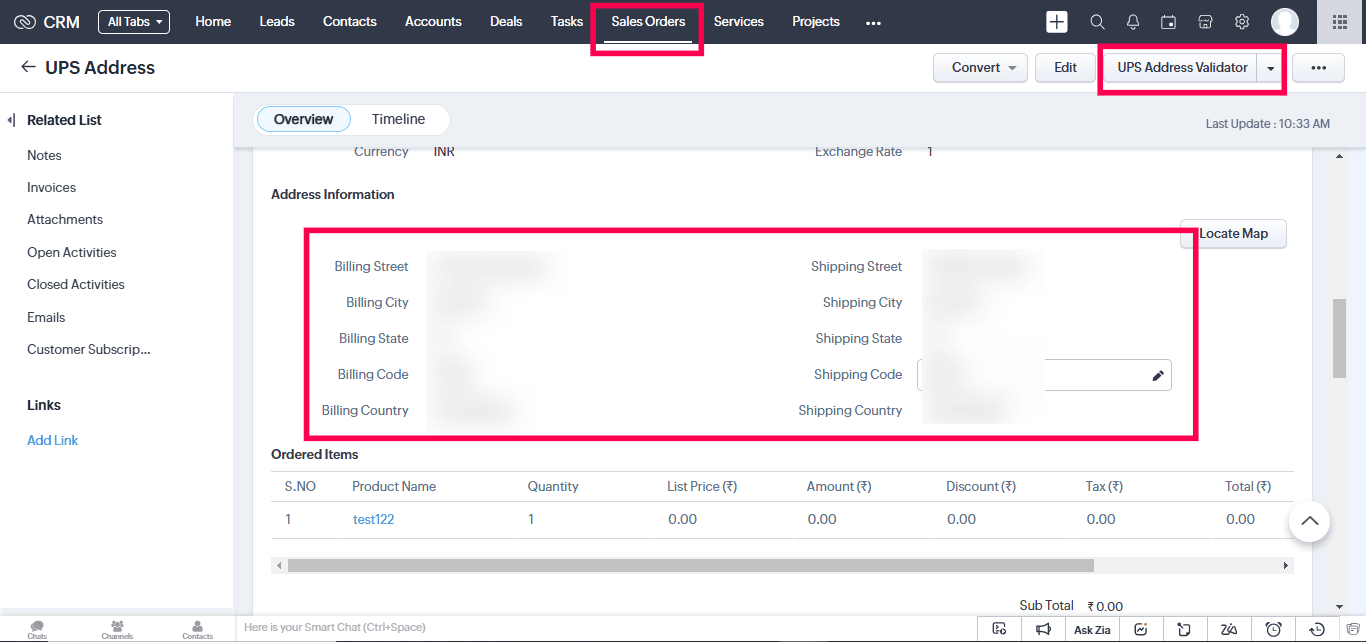Click the announcements megaphone icon

click(x=1043, y=629)
